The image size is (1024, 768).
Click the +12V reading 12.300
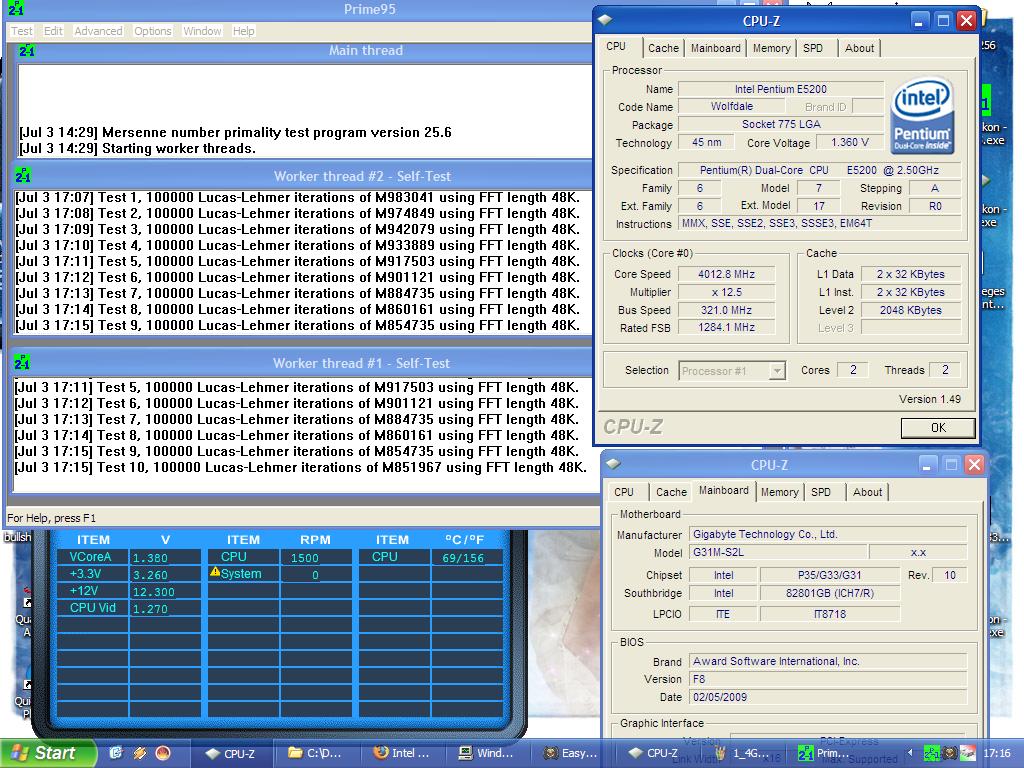pos(153,592)
